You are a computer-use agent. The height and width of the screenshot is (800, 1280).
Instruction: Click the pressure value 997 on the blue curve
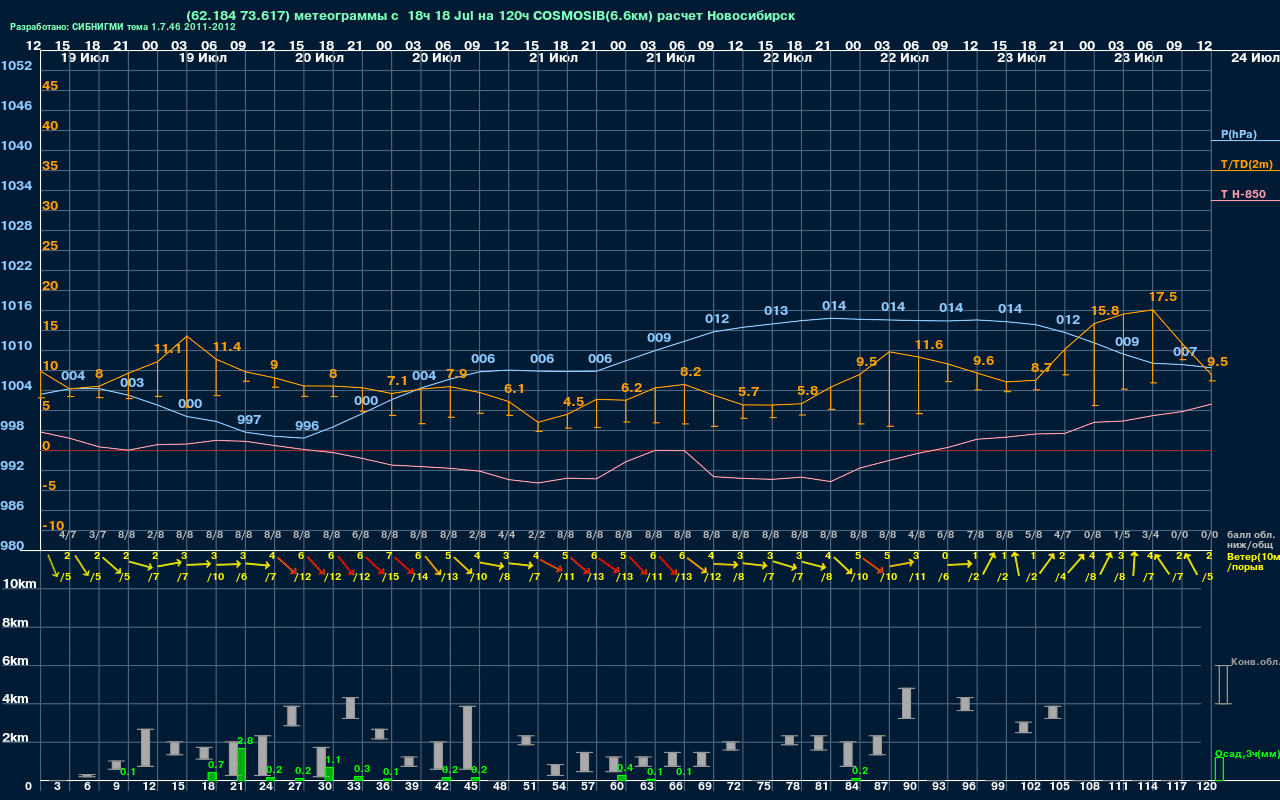click(249, 419)
